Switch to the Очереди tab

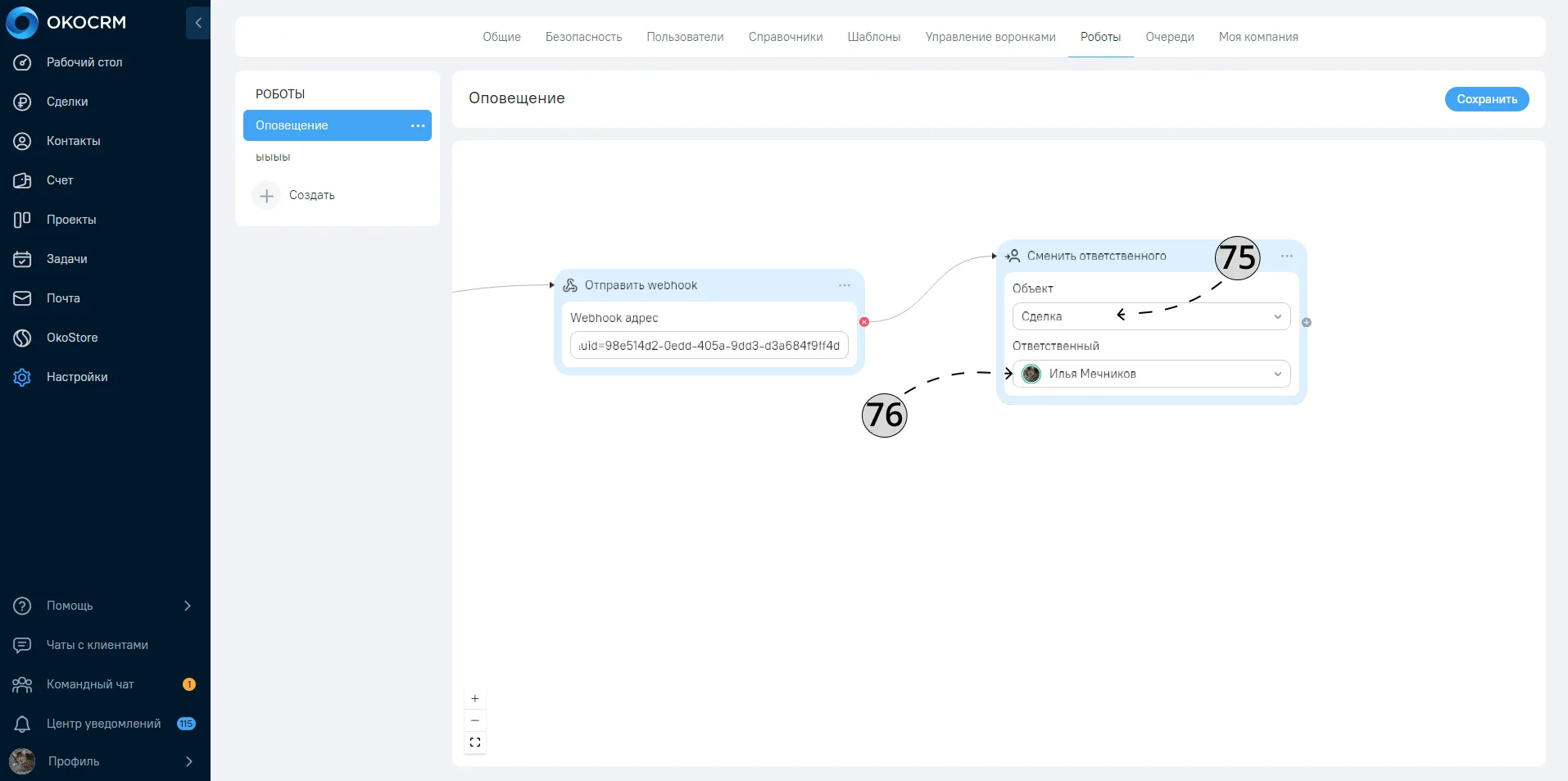pos(1169,37)
